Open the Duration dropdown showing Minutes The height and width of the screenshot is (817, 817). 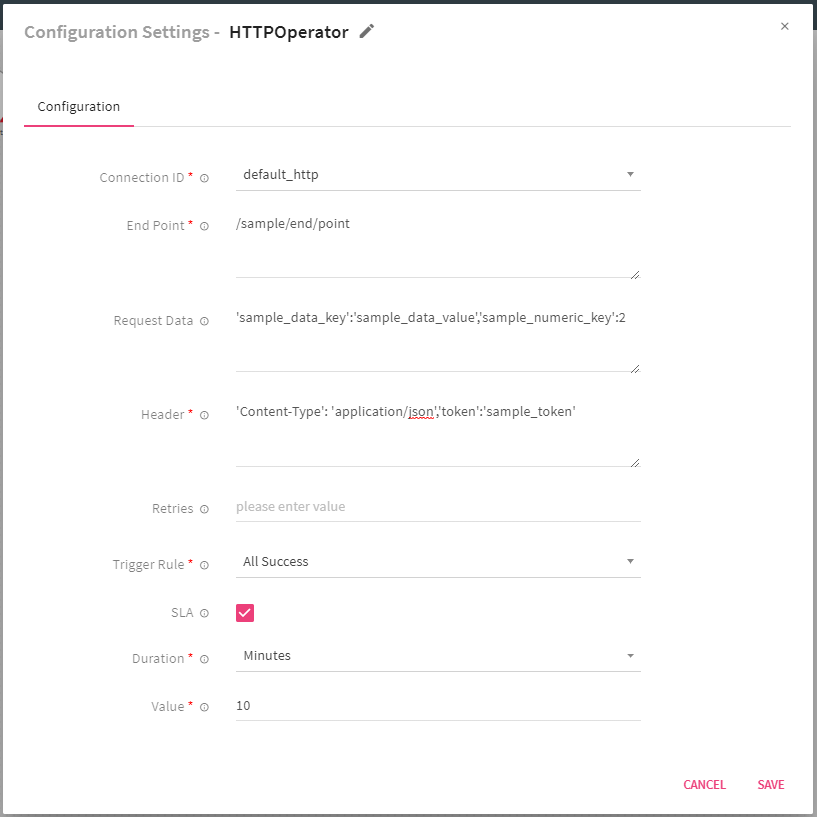tap(630, 655)
